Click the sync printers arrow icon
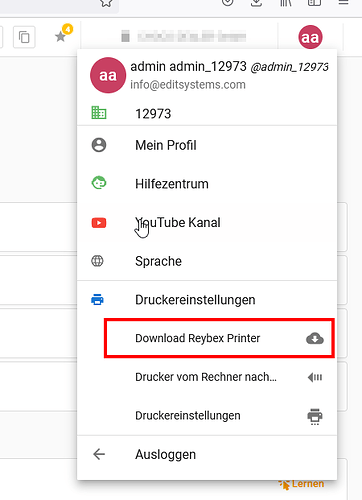362x500 pixels. tap(315, 377)
